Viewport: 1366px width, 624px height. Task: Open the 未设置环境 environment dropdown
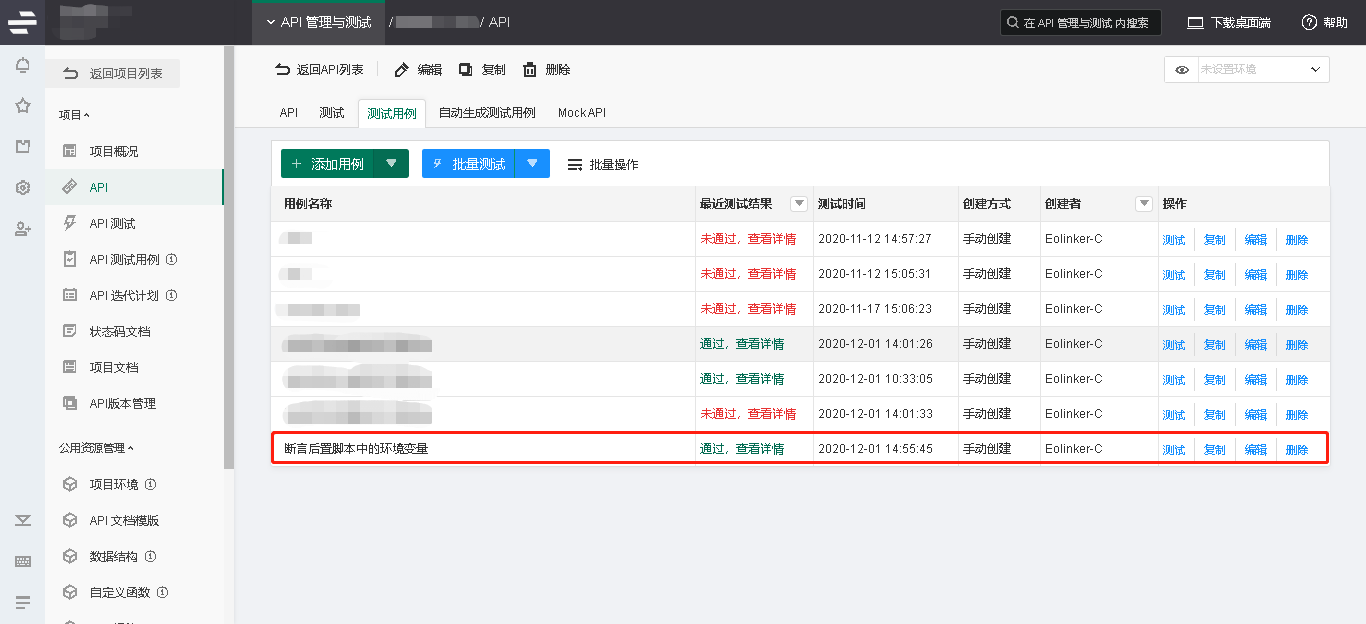click(x=1263, y=70)
